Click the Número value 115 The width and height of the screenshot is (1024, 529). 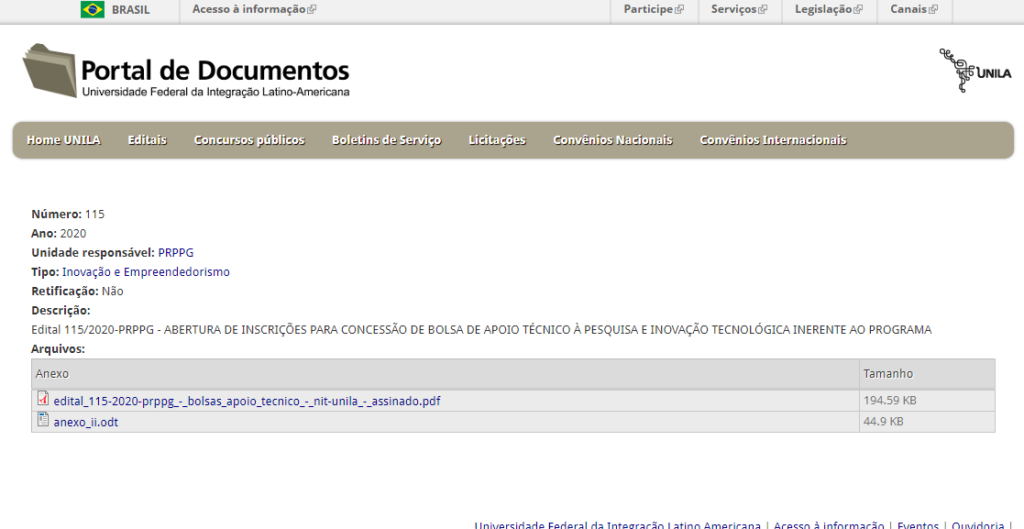coord(95,214)
